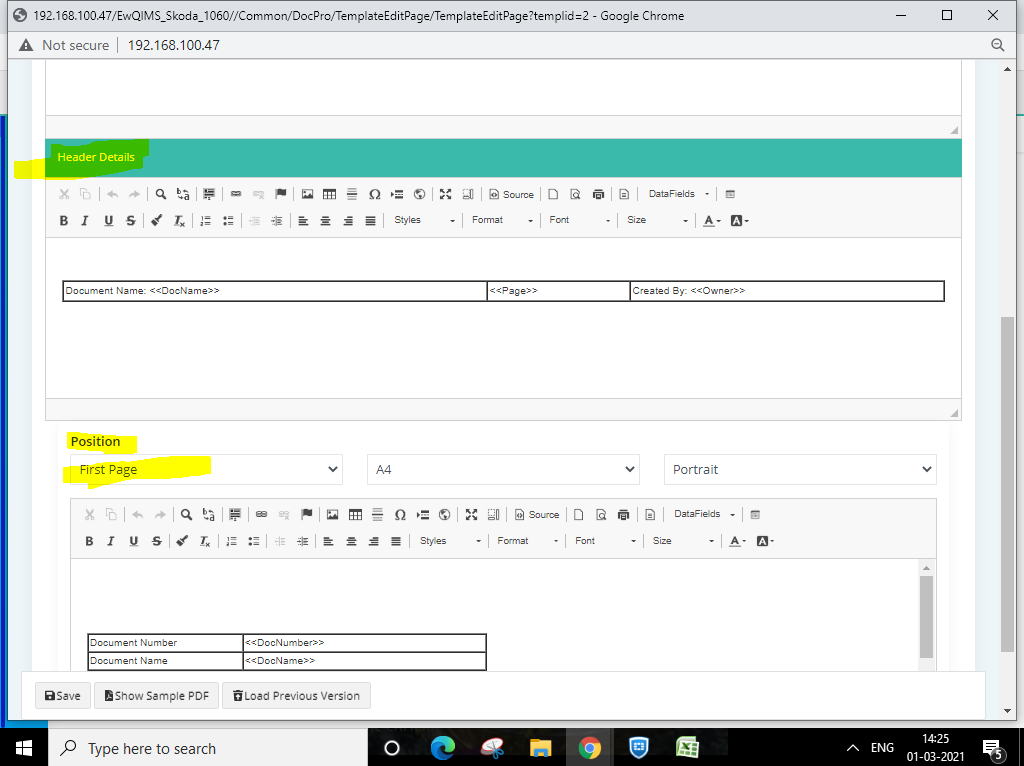Click Replace icon in Header Details toolbar

183,194
